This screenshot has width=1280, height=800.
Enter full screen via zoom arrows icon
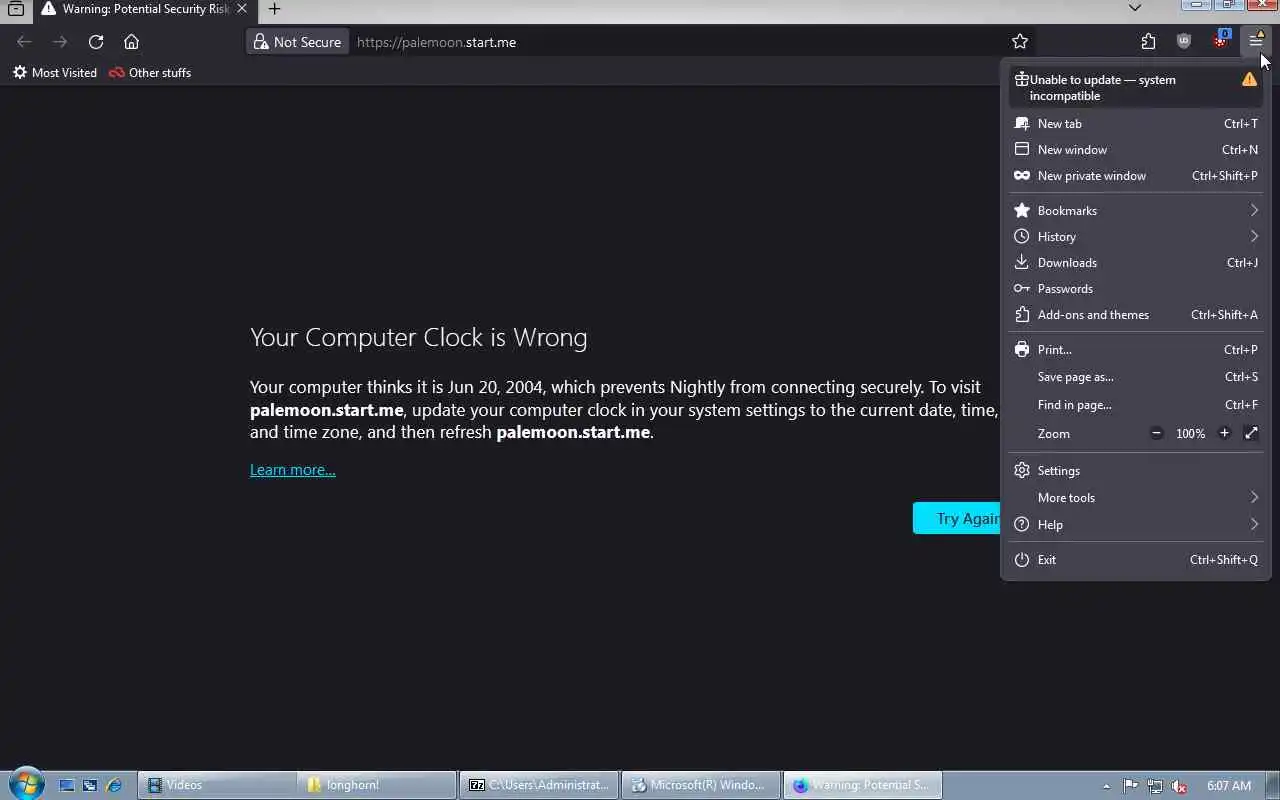click(1251, 434)
